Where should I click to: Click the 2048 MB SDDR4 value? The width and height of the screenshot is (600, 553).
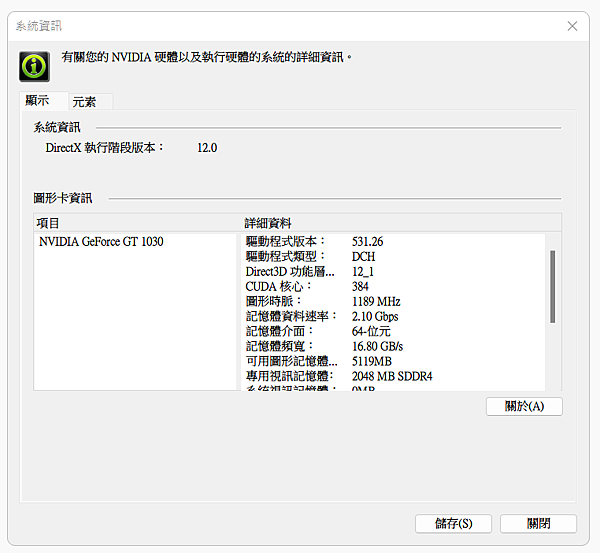tap(392, 376)
